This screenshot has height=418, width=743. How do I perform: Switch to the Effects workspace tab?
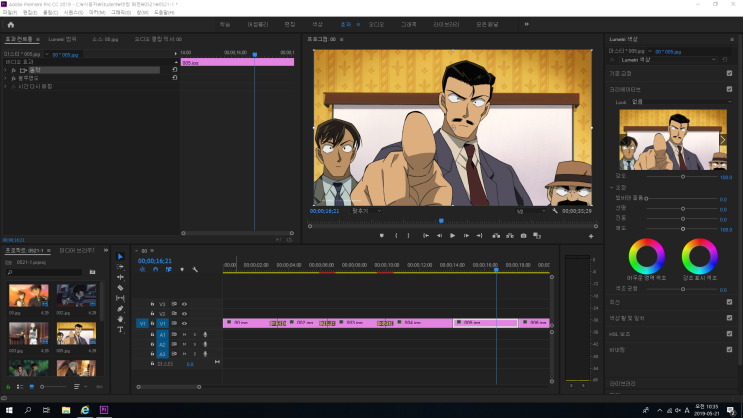[x=346, y=24]
